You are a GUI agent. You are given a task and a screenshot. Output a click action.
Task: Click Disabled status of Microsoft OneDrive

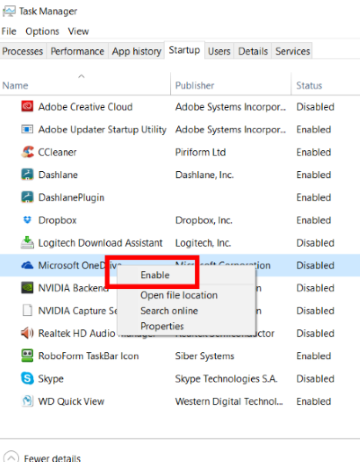315,266
